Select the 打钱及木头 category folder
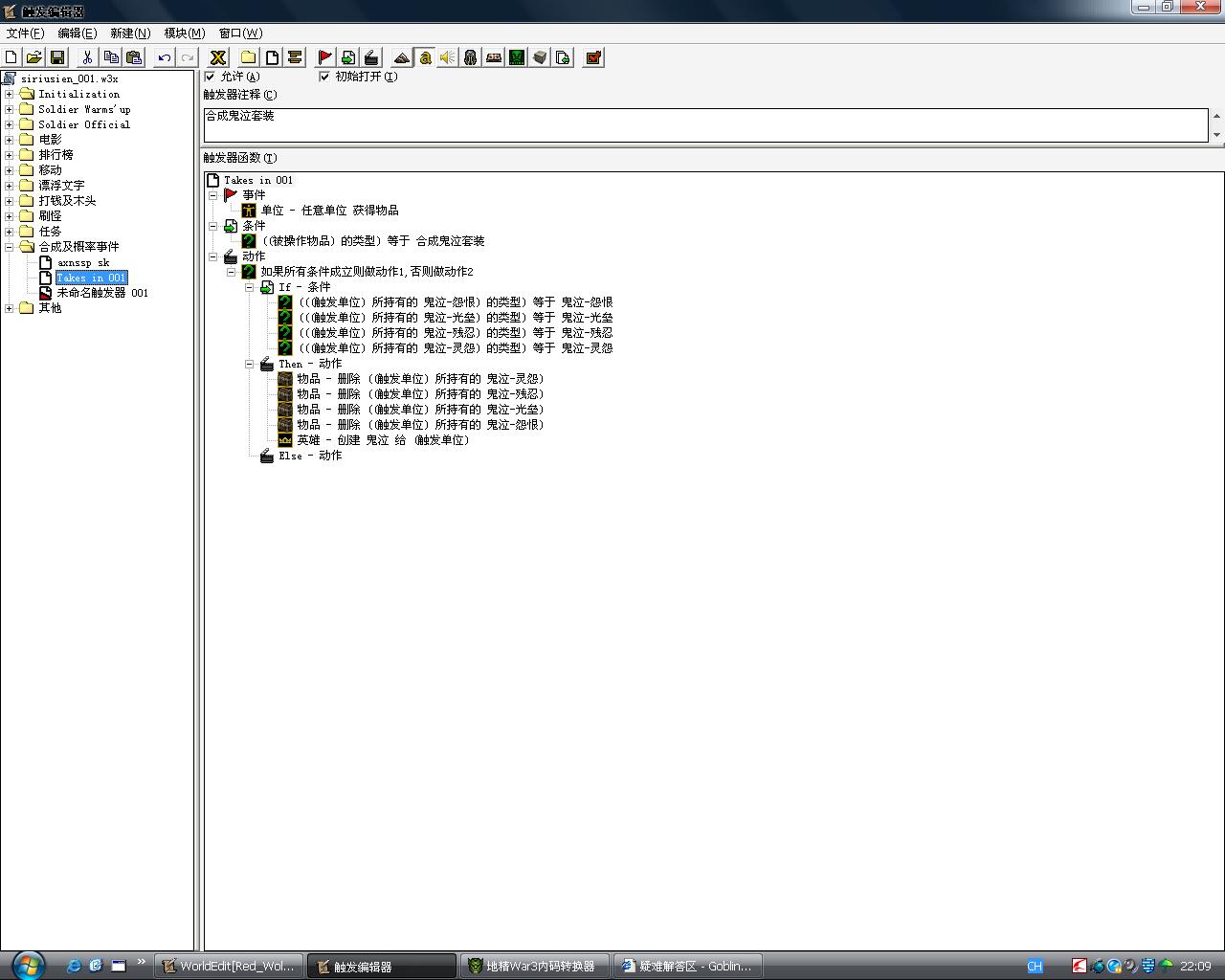Viewport: 1225px width, 980px height. click(67, 201)
